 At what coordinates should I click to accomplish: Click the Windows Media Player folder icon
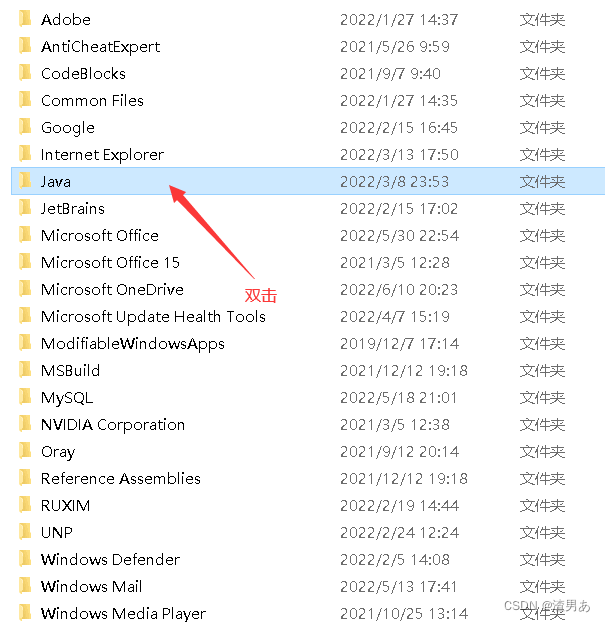coord(25,612)
